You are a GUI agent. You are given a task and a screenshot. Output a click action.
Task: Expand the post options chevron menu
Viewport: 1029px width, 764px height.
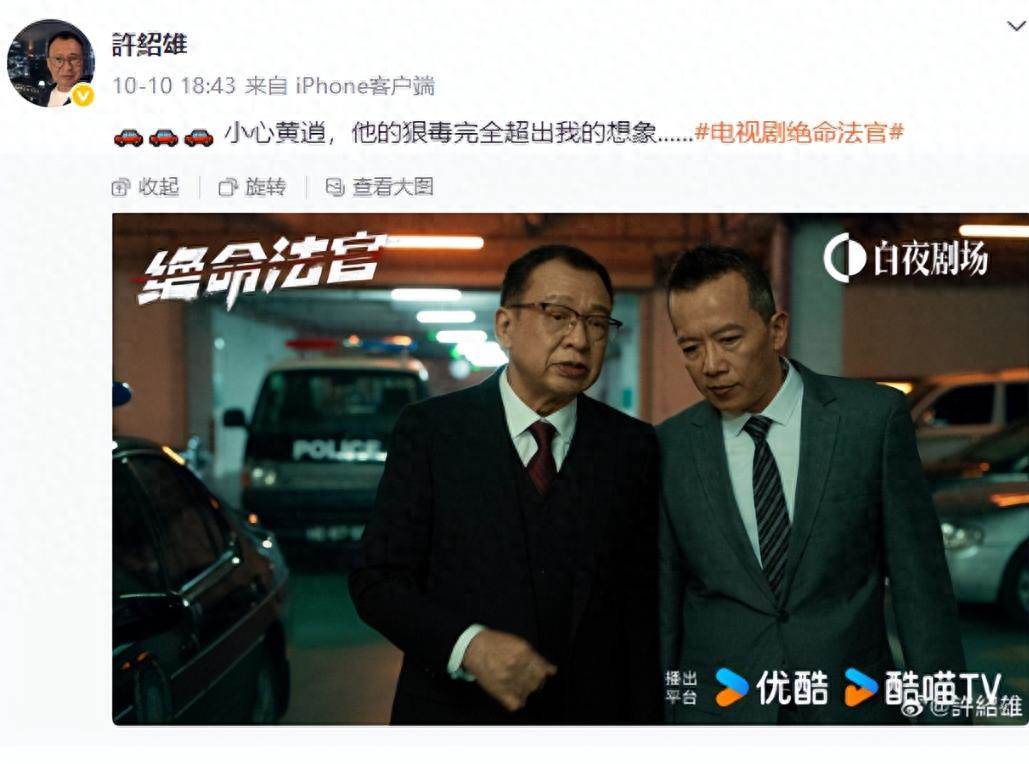coord(1017,26)
